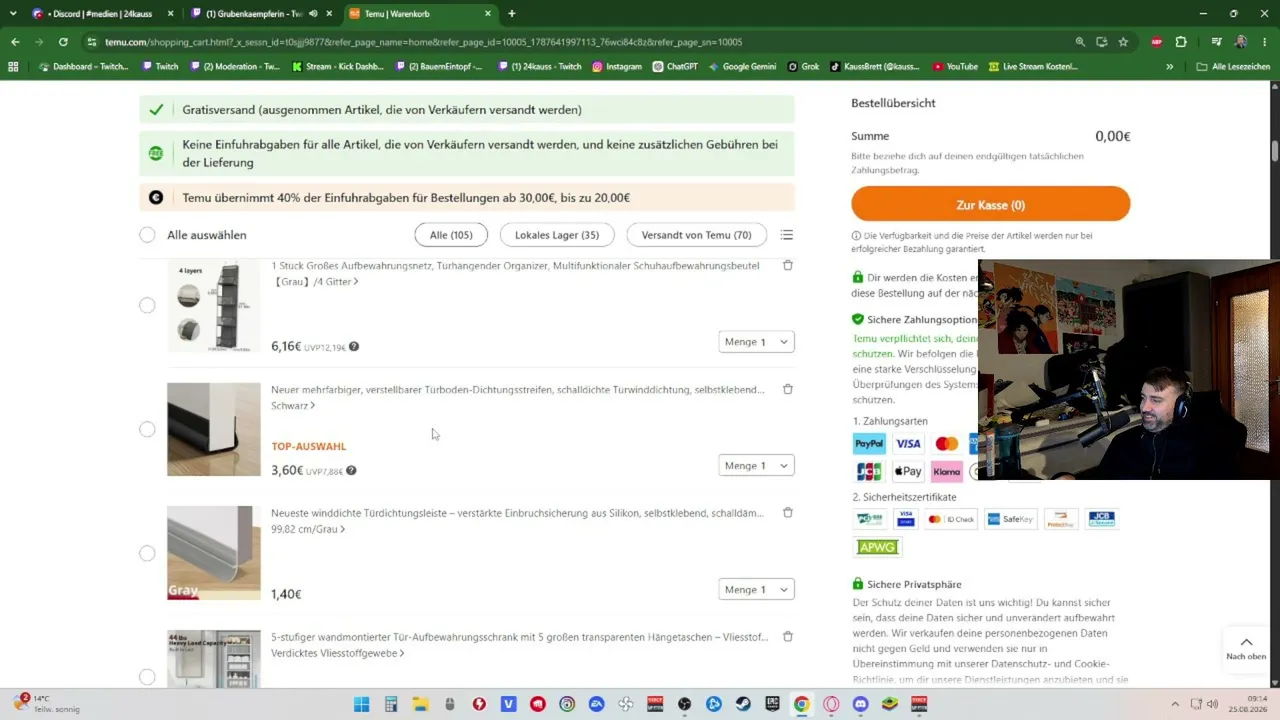Screen dimensions: 1280x720
Task: Open Windows Start menu
Action: (x=361, y=704)
